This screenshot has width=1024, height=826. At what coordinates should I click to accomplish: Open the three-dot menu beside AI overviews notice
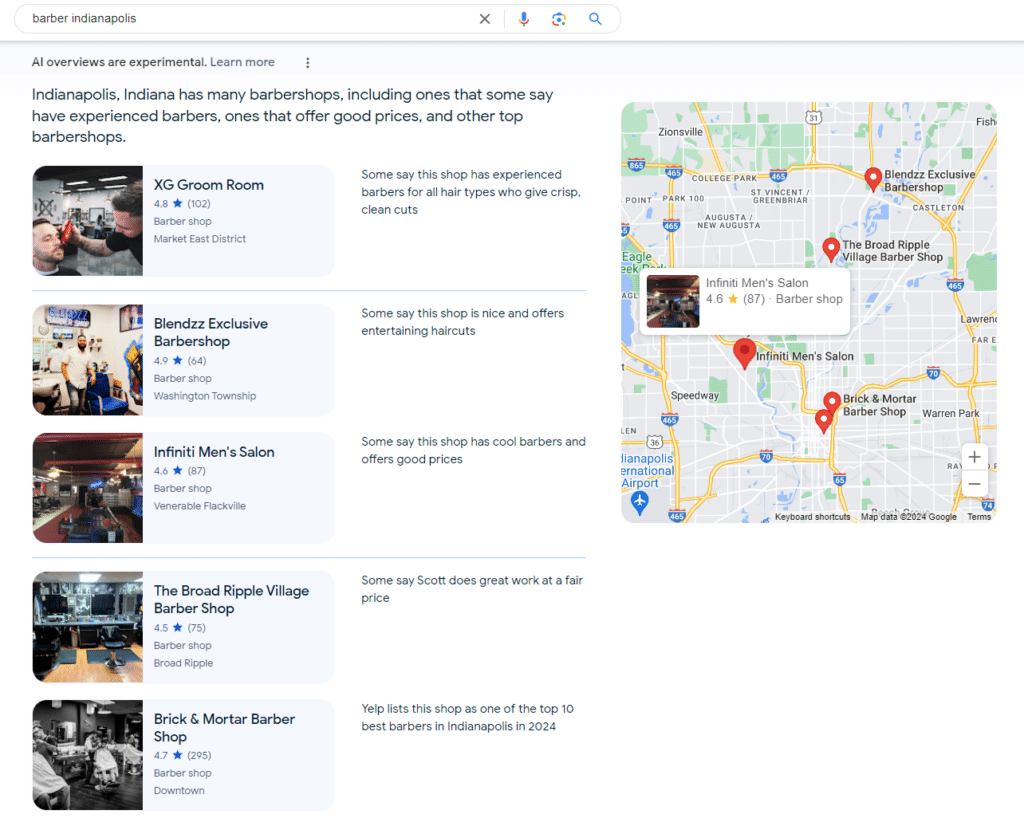click(307, 62)
